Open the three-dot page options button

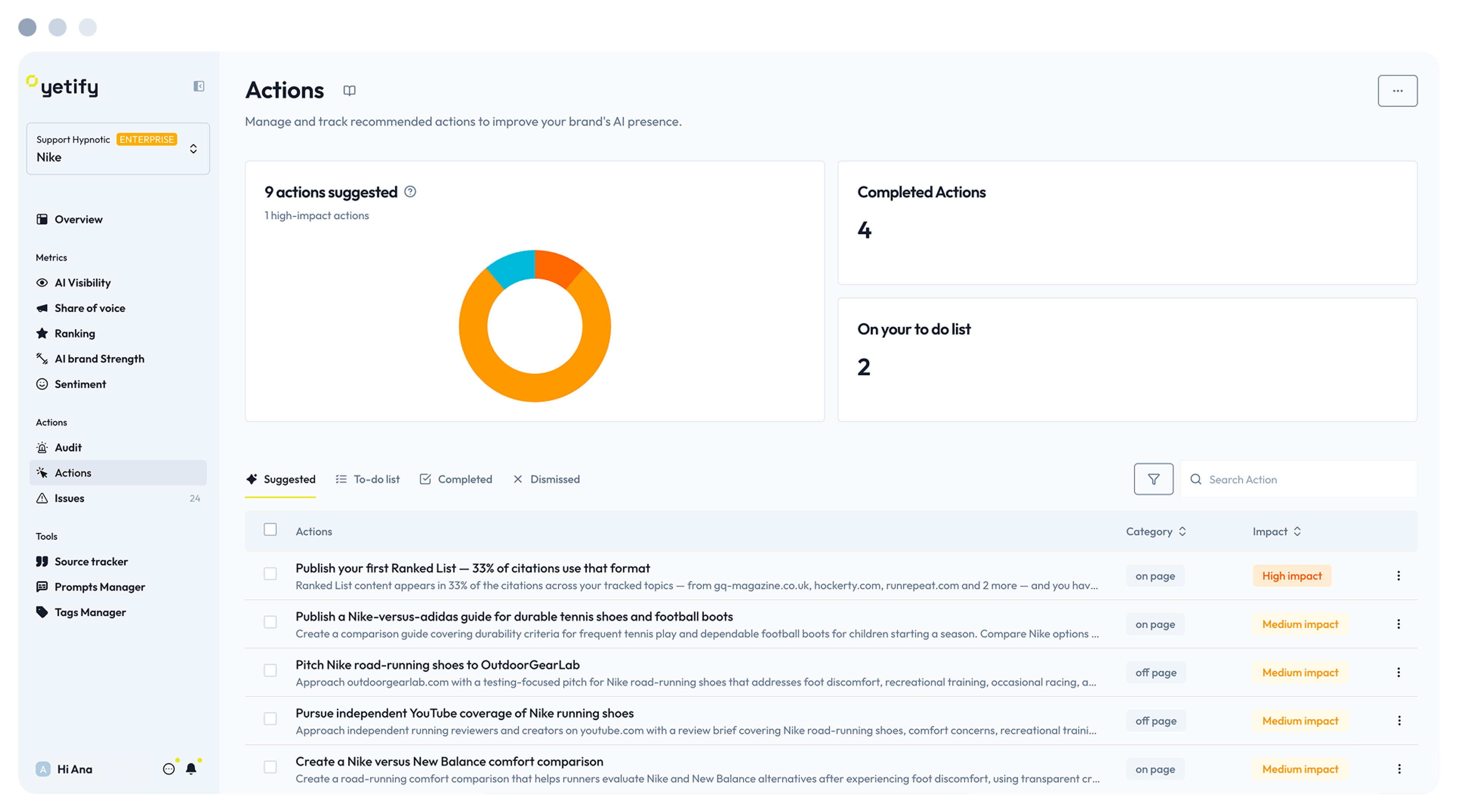(1397, 91)
